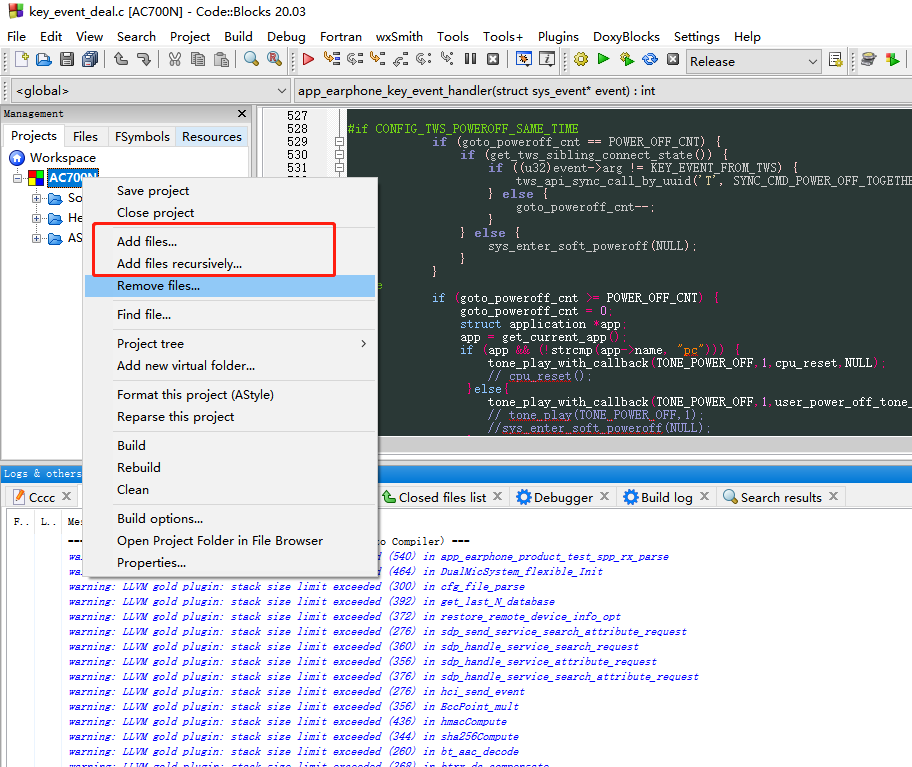Choose Properties... from the context menu
The width and height of the screenshot is (912, 767).
click(230, 563)
